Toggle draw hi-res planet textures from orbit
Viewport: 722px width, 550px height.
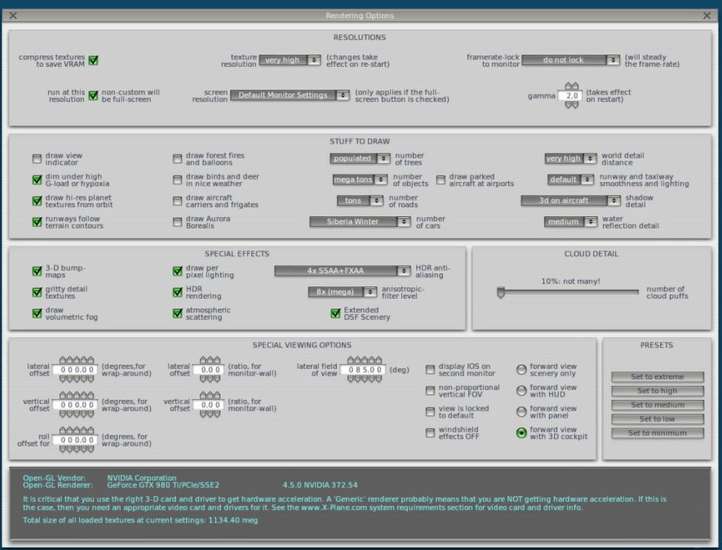37,201
